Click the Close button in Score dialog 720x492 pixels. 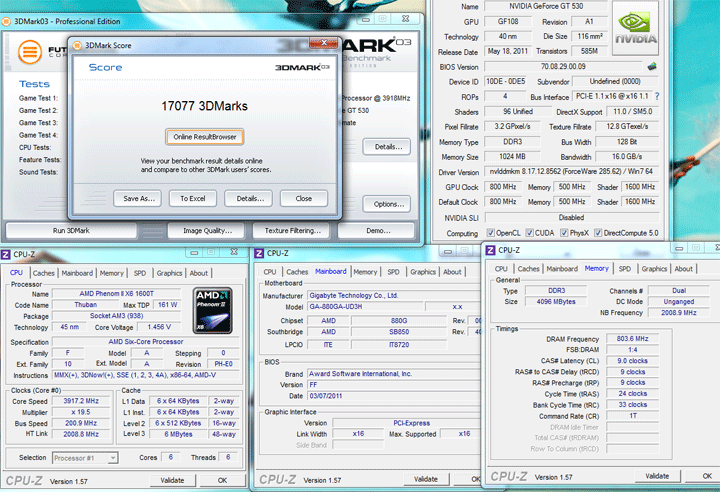[x=304, y=198]
